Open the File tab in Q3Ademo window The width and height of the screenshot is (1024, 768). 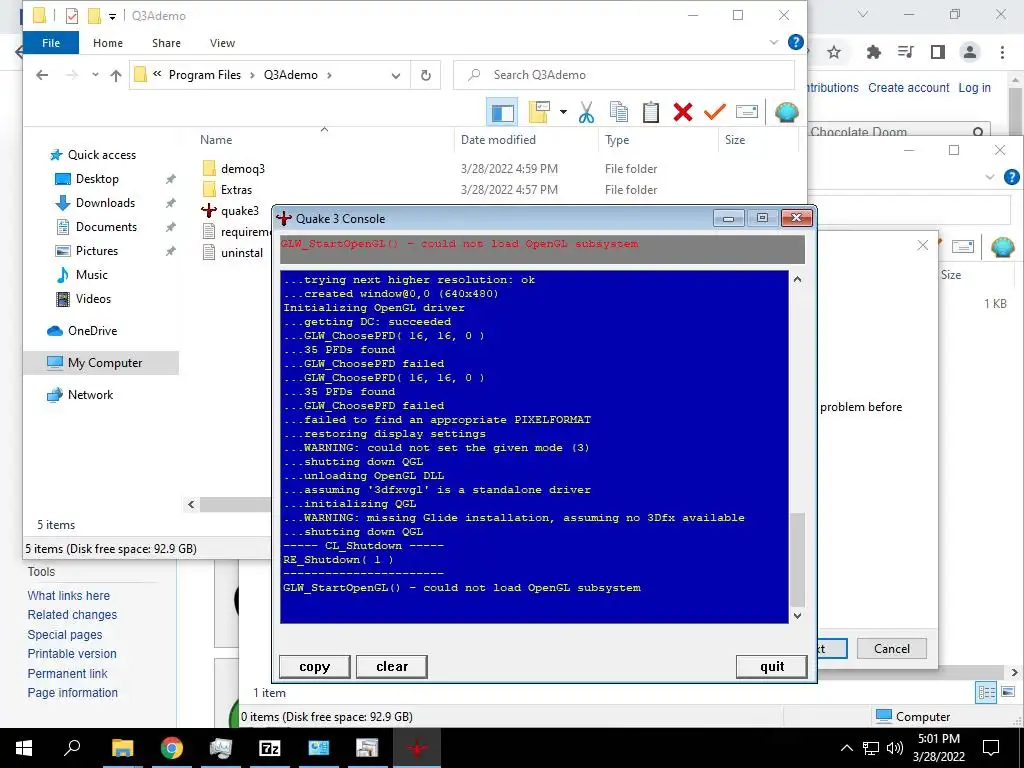(51, 43)
